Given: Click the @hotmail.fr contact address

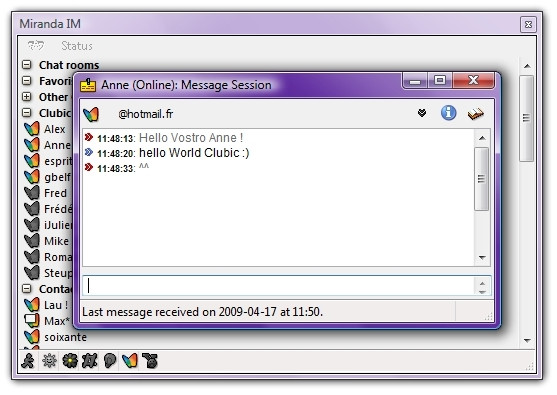Looking at the screenshot, I should coord(146,114).
